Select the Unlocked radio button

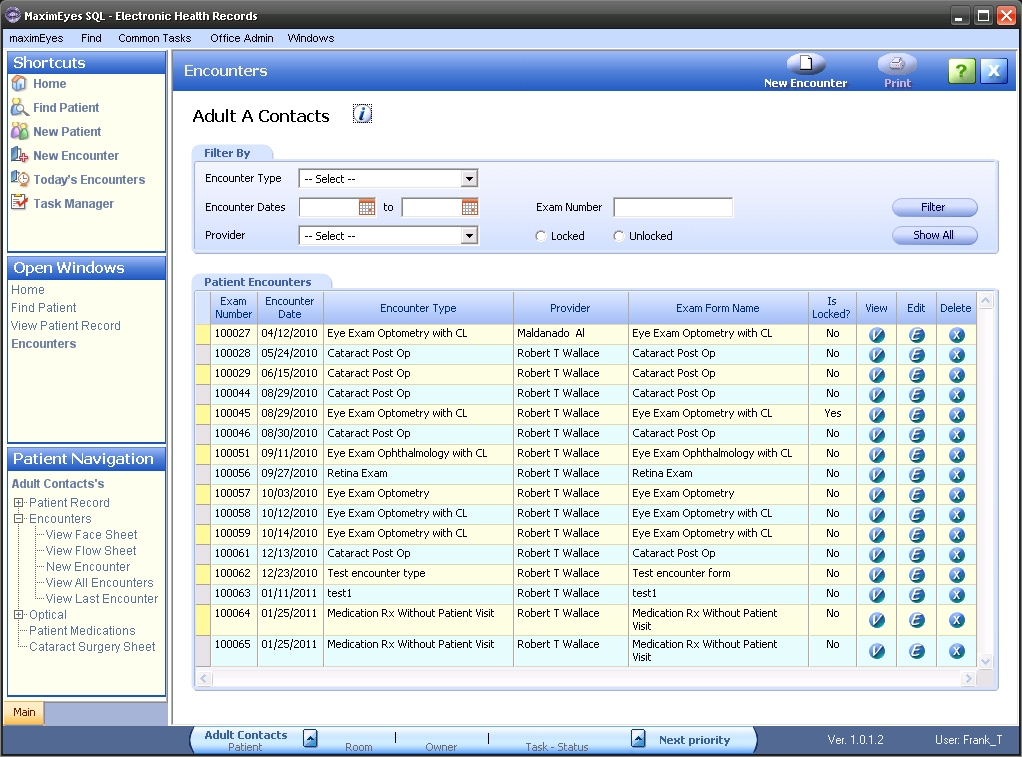(x=619, y=236)
